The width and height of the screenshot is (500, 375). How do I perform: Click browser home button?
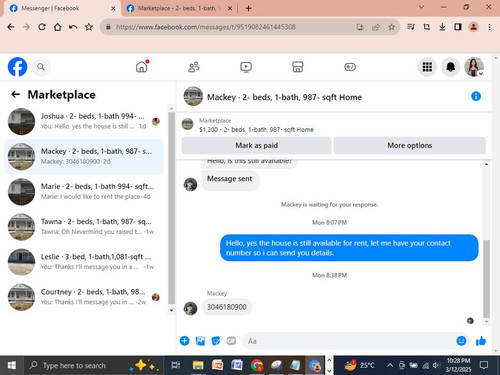[x=57, y=27]
